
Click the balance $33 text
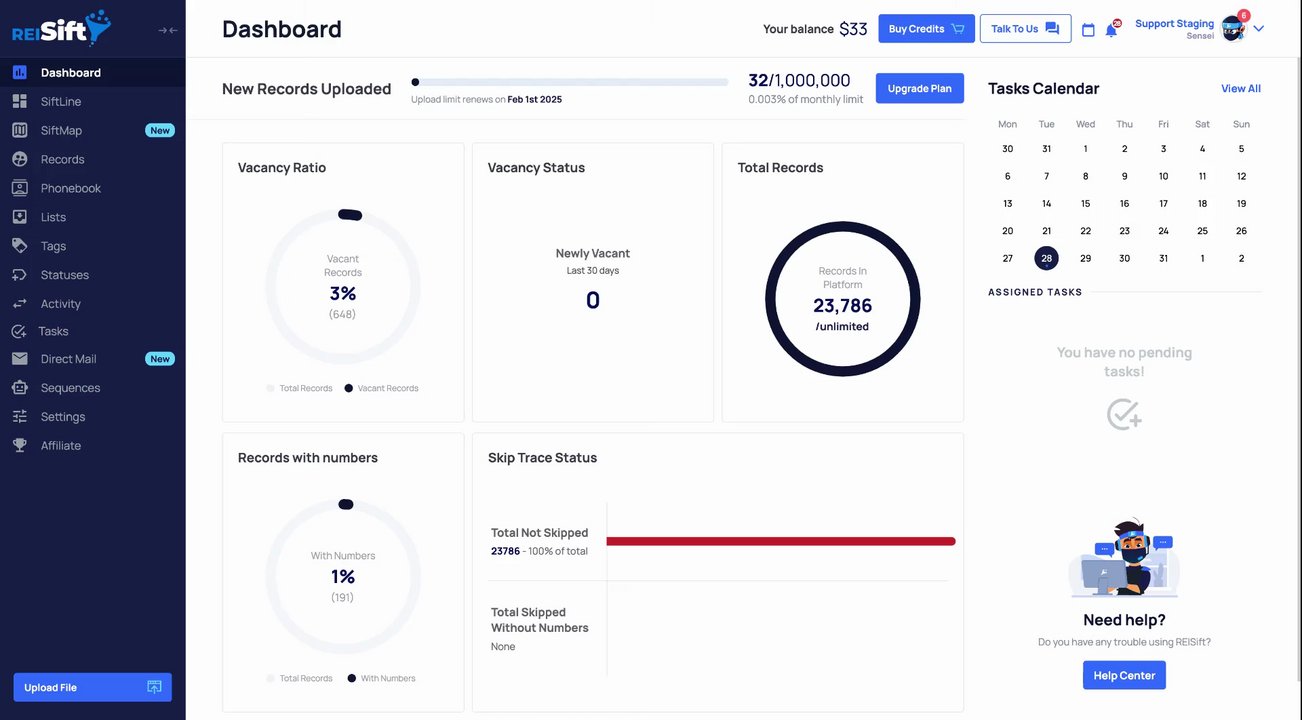[x=853, y=29]
